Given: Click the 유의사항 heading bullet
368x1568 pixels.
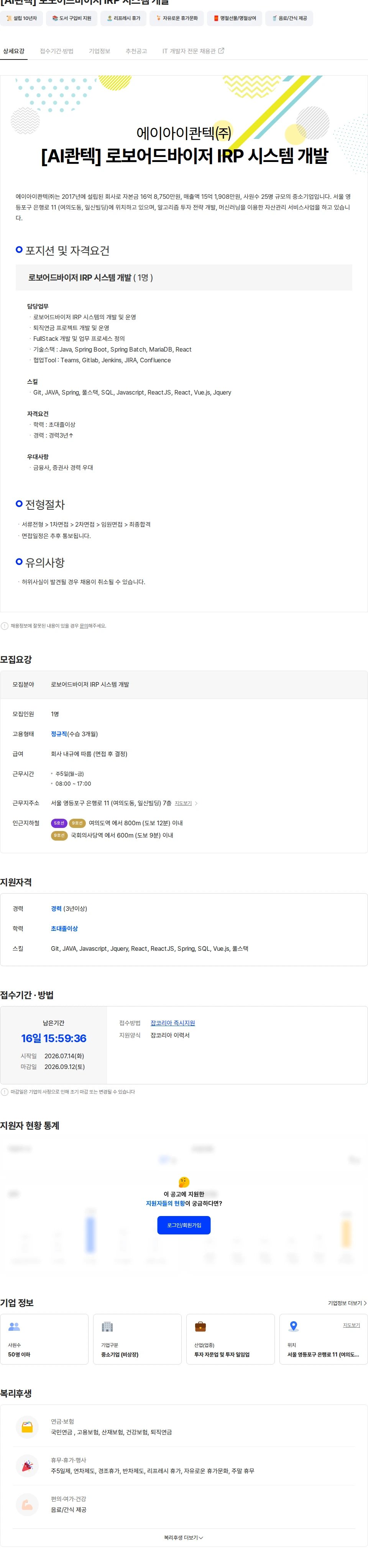Looking at the screenshot, I should tap(19, 561).
